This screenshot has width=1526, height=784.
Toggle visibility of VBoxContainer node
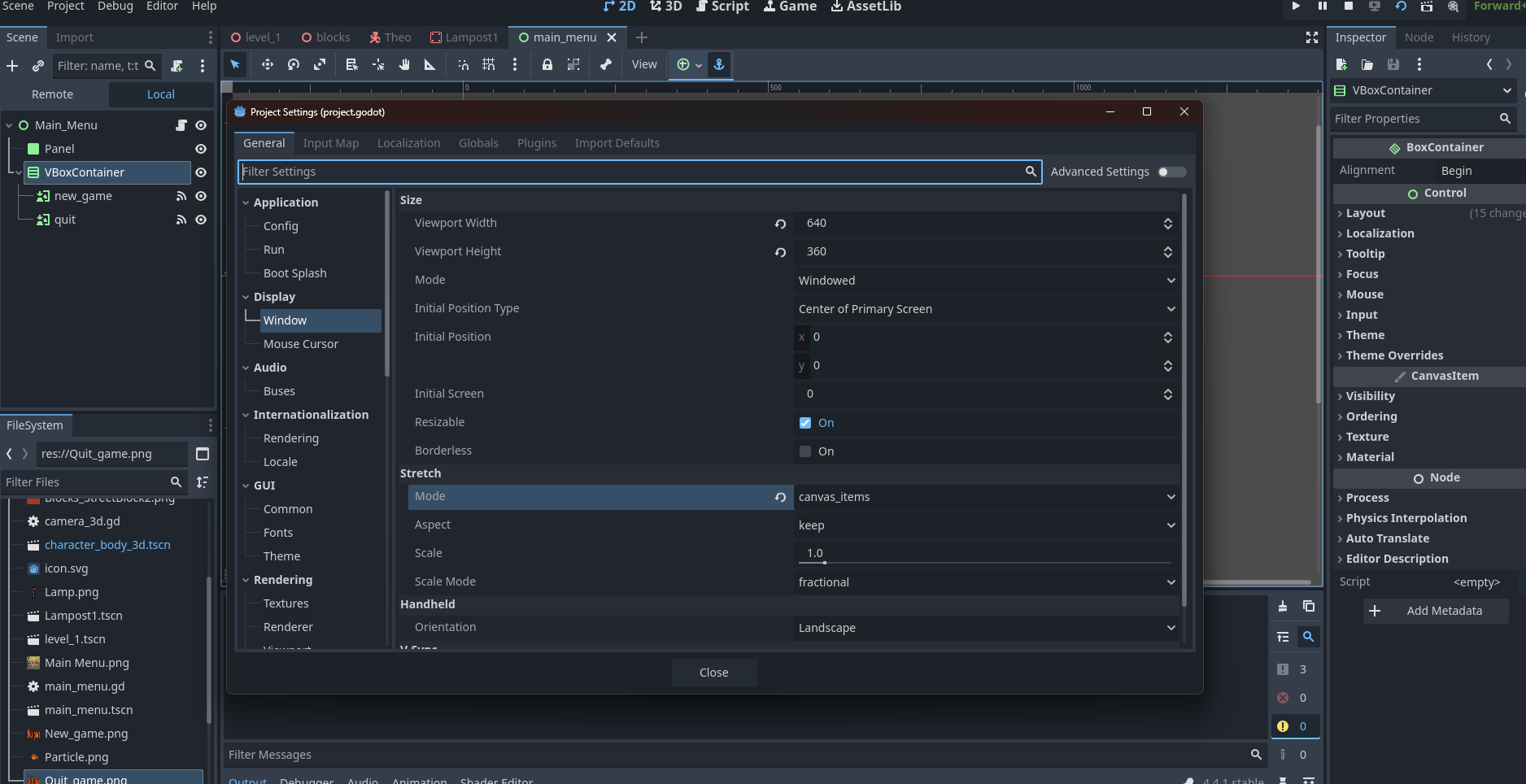[x=201, y=172]
